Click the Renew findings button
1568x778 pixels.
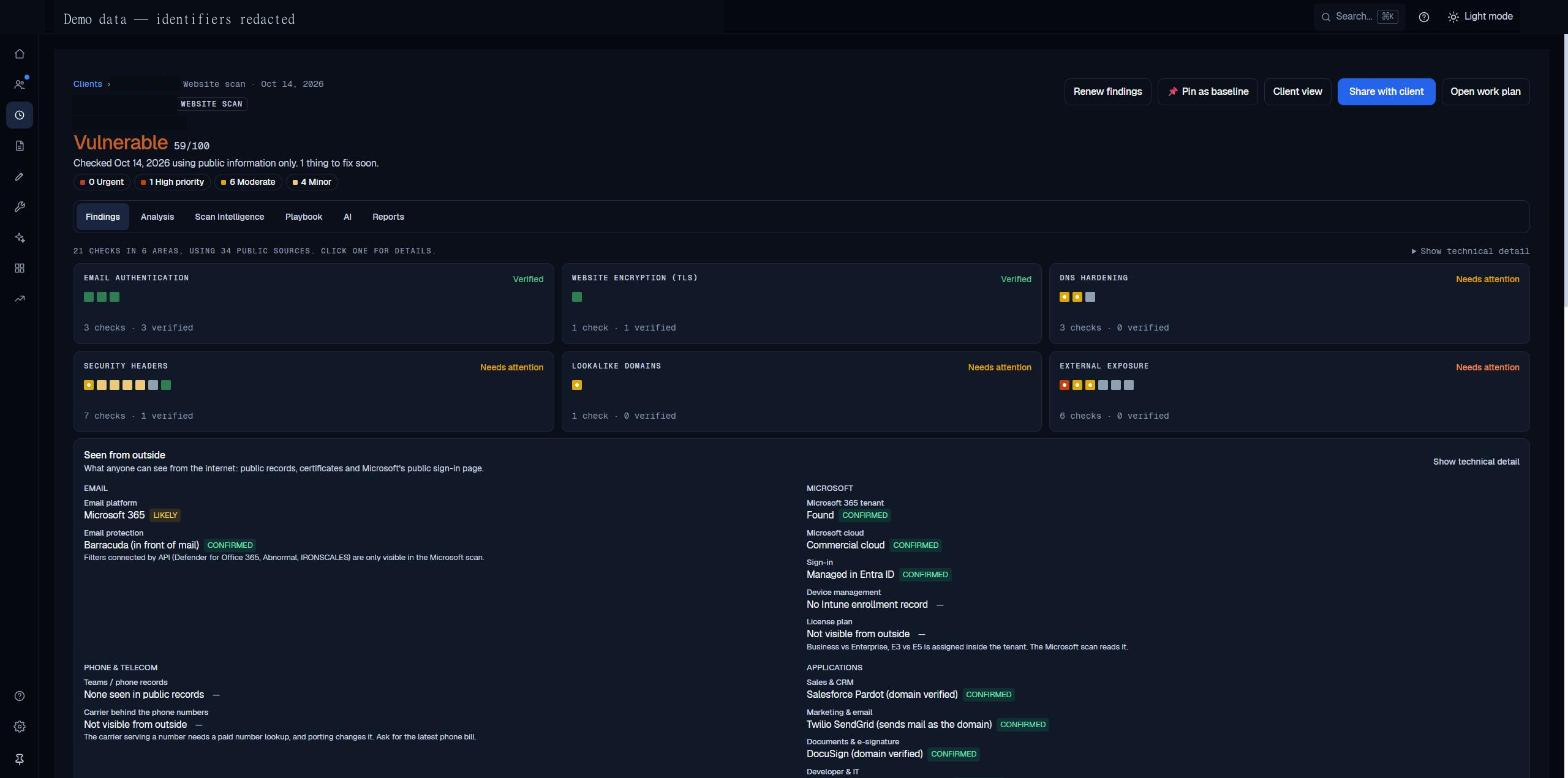pos(1107,92)
